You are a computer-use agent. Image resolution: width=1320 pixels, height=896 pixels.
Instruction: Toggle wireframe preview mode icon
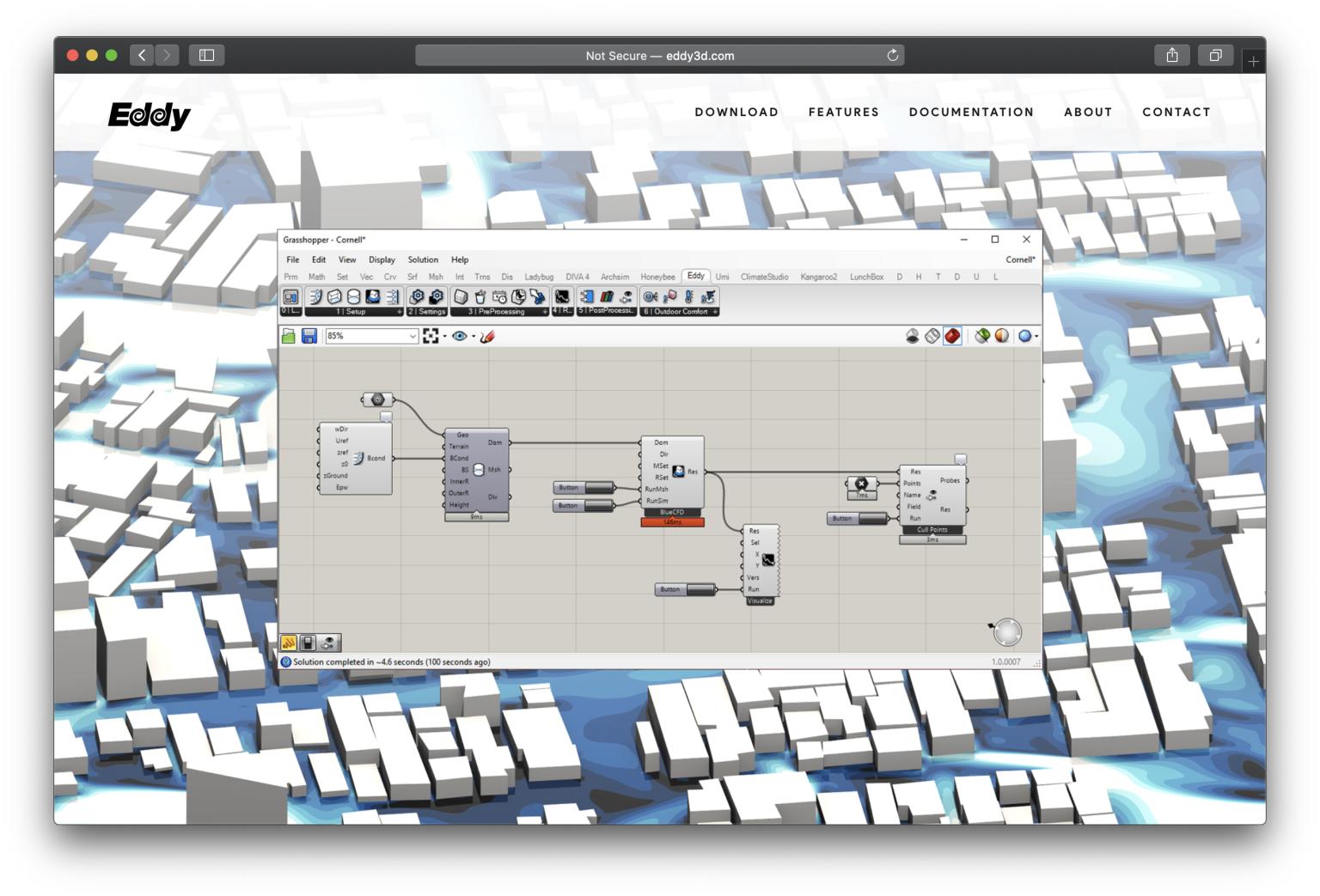click(932, 336)
